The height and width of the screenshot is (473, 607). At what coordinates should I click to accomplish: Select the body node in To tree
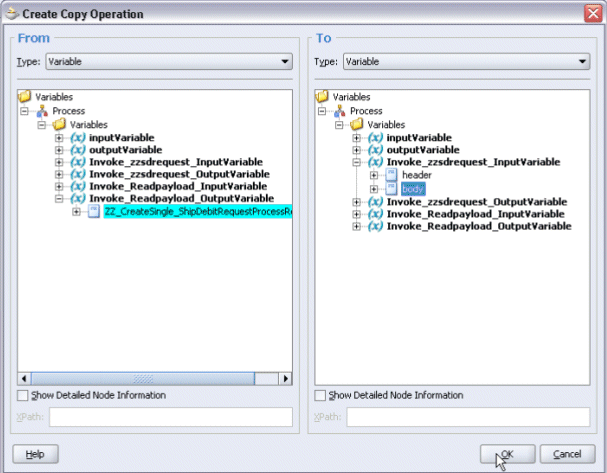click(x=413, y=189)
